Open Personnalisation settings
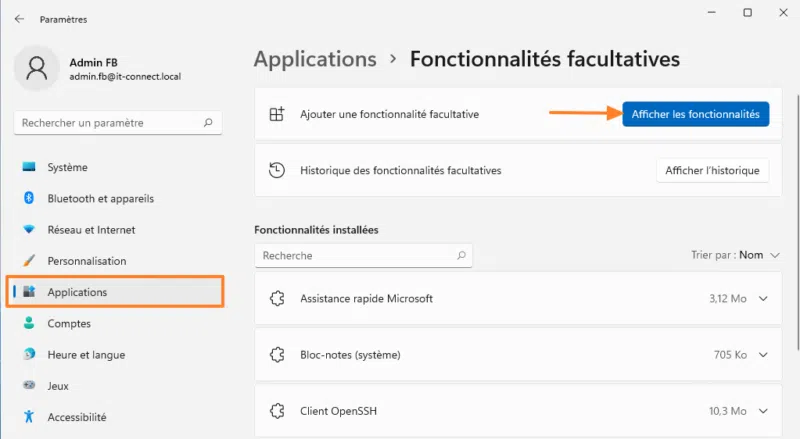The height and width of the screenshot is (439, 800). pyautogui.click(x=86, y=260)
